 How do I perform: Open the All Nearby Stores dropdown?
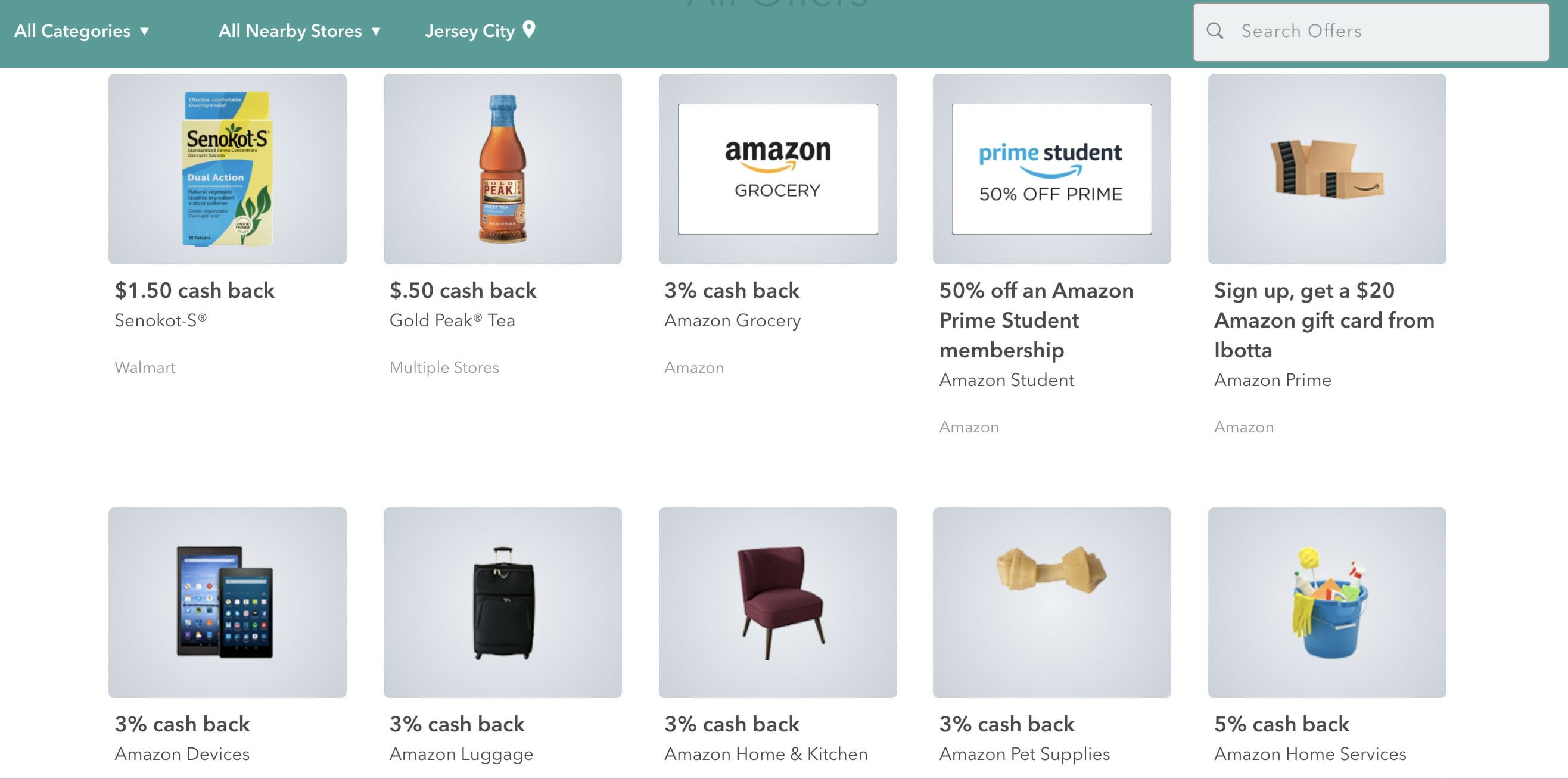[x=299, y=31]
